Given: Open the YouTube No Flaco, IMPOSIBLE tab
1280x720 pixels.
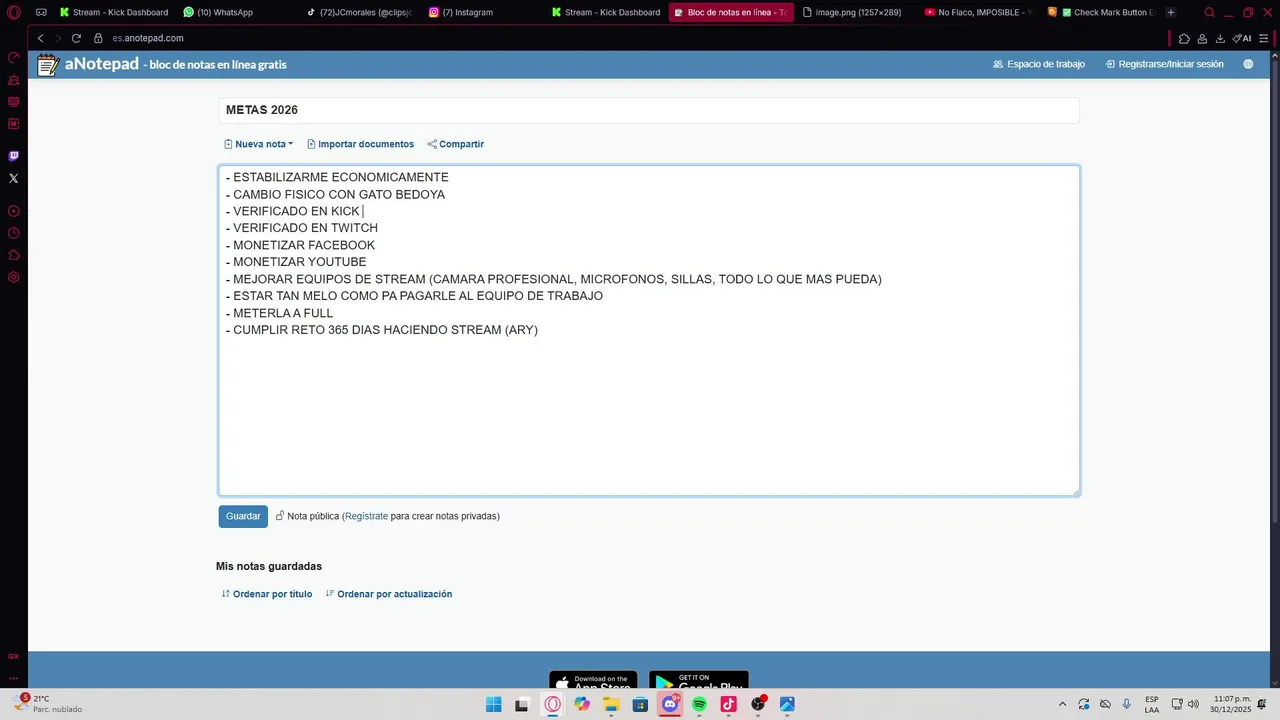Looking at the screenshot, I should coord(977,12).
